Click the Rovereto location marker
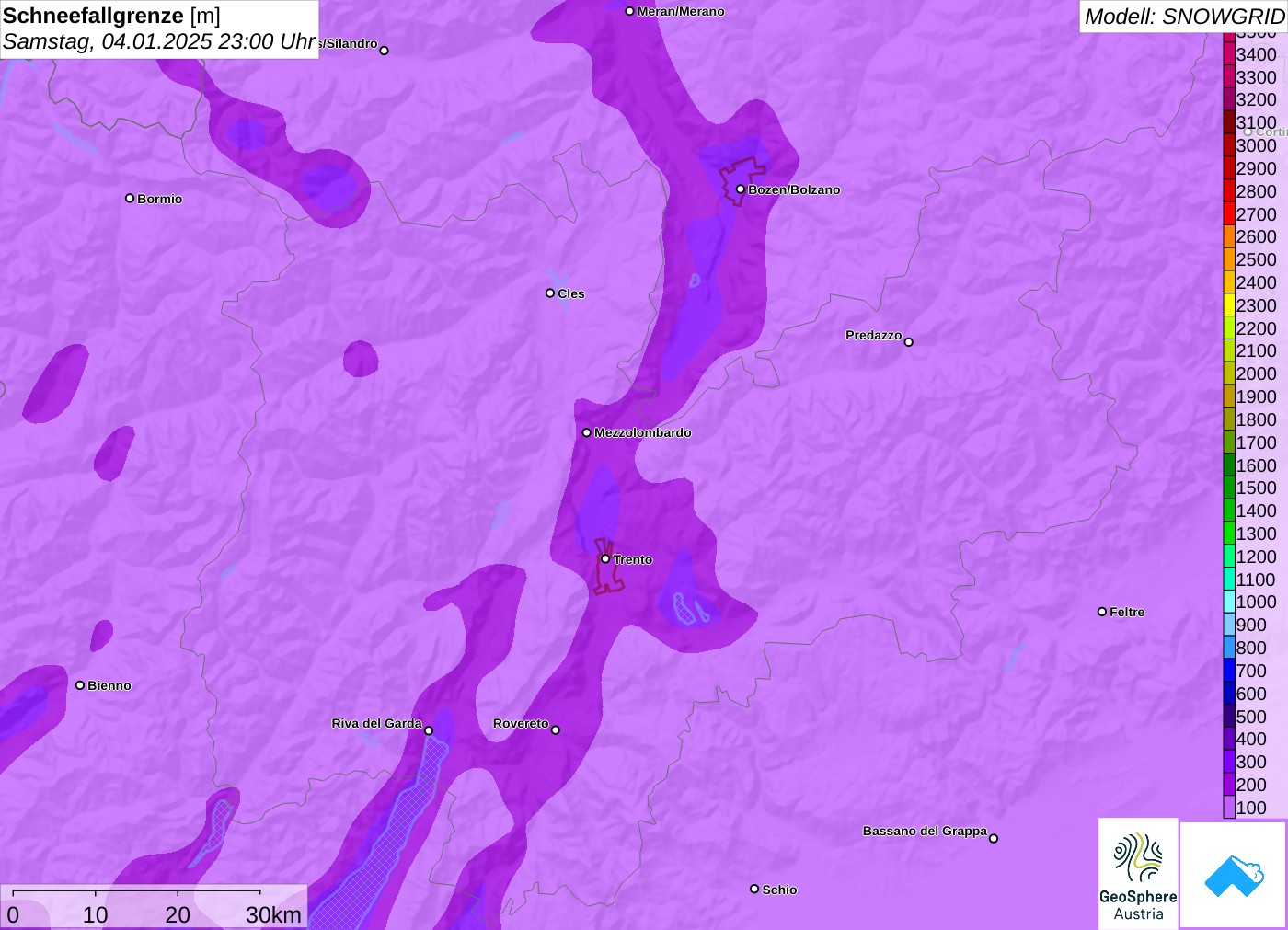 (x=556, y=730)
